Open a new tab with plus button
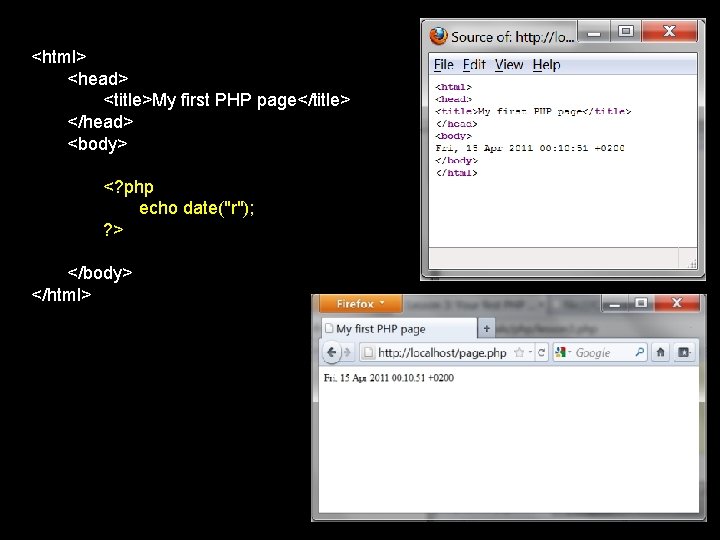The height and width of the screenshot is (540, 720). click(486, 328)
